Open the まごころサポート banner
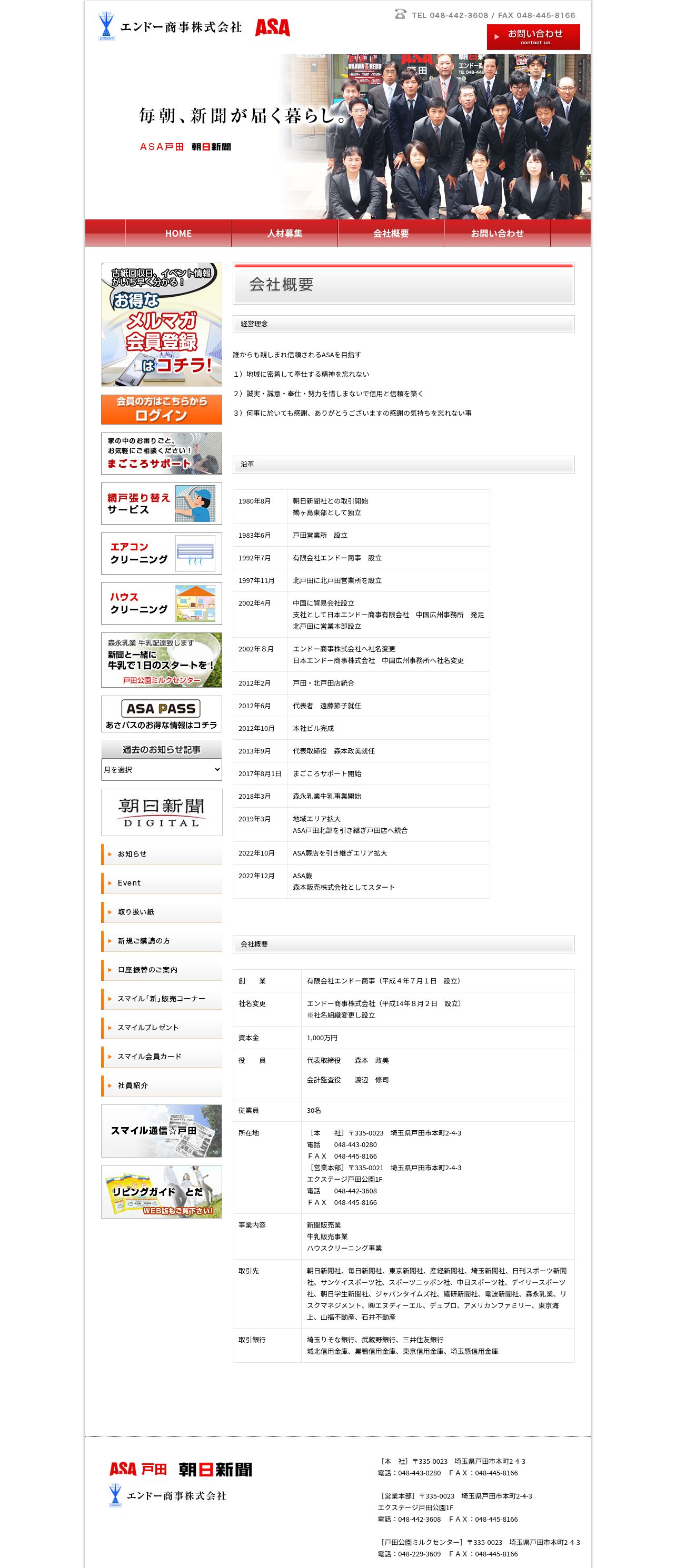Screen dimensions: 676x1568 [162, 454]
